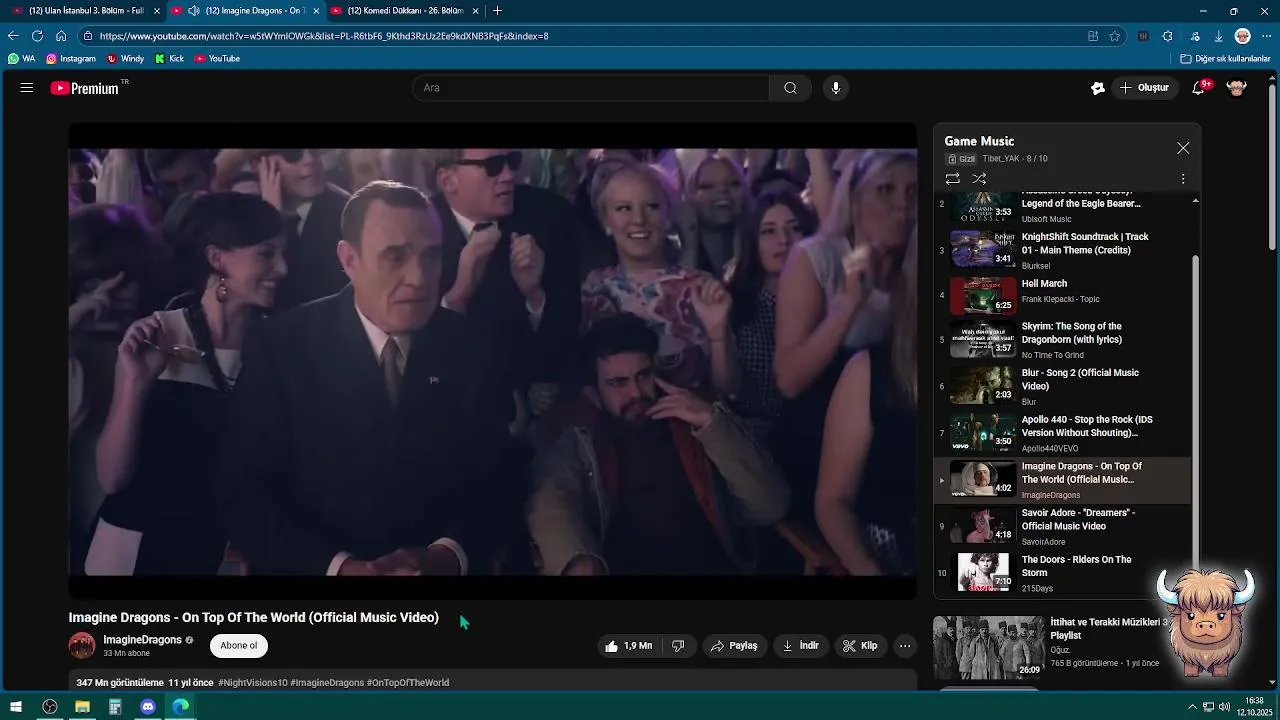Dislike the Imagine Dragons video

click(x=678, y=646)
